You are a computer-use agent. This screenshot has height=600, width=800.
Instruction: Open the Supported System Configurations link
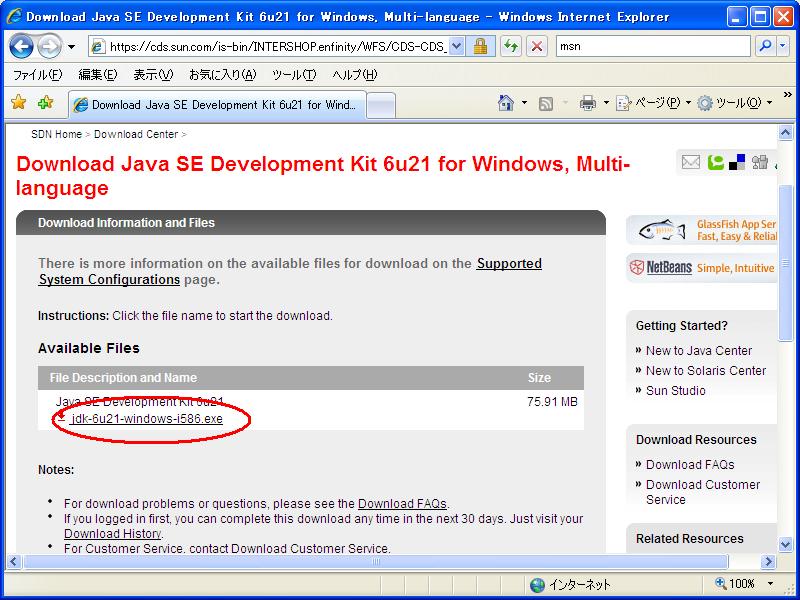click(290, 271)
